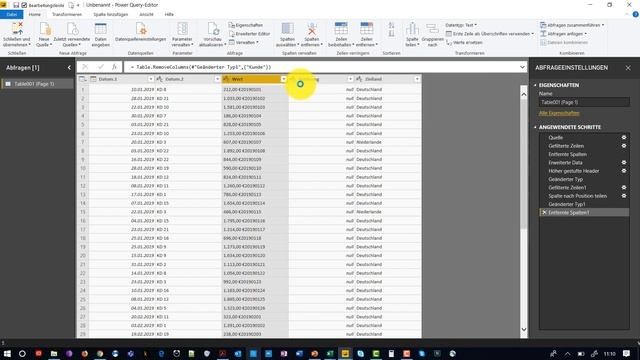The height and width of the screenshot is (360, 640).
Task: Switch to the Home tab
Action: pyautogui.click(x=35, y=14)
